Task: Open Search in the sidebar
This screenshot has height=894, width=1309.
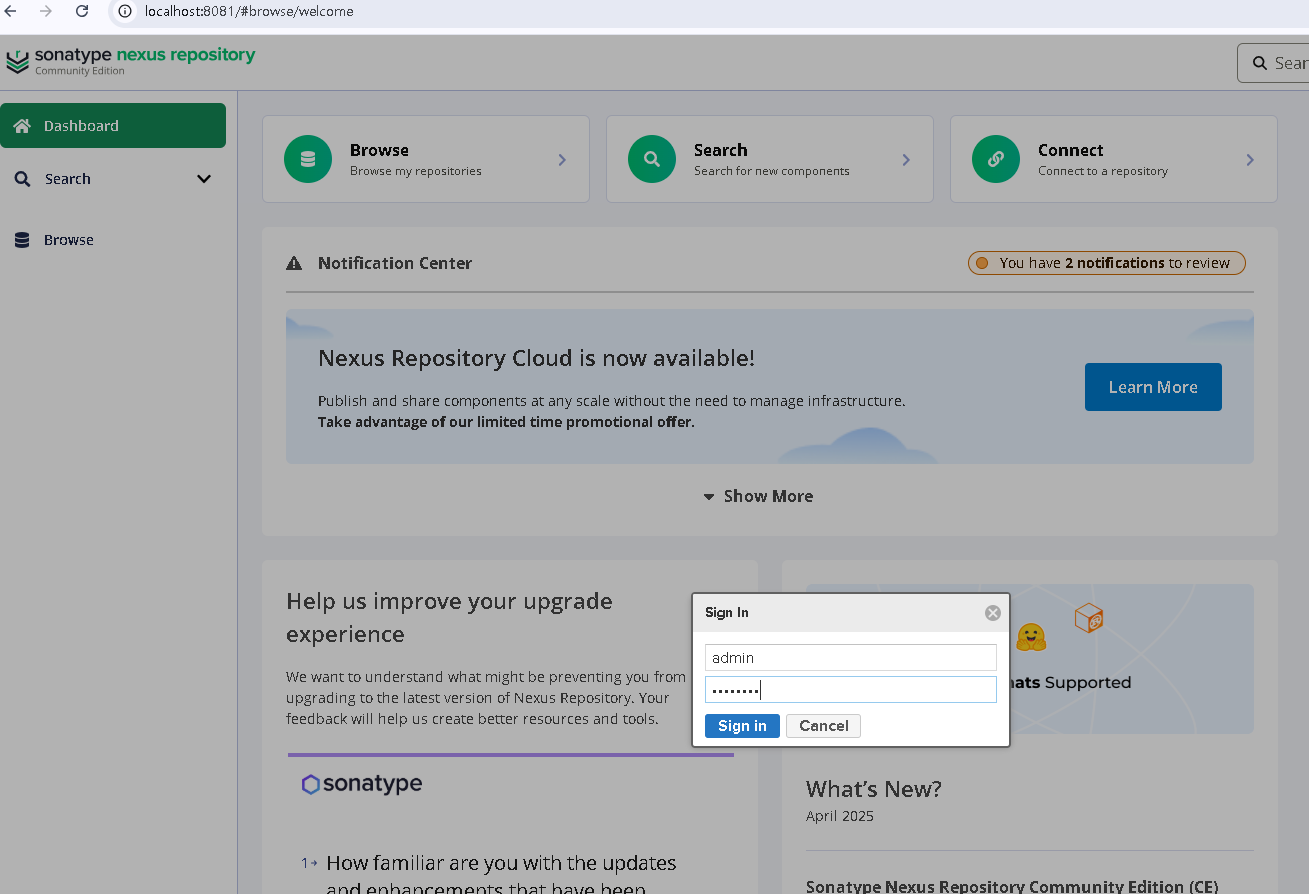Action: click(113, 179)
